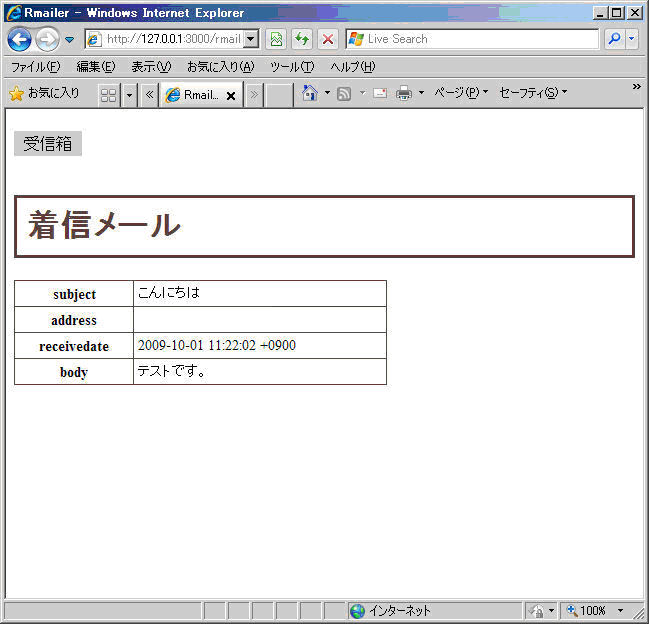The image size is (649, 624).
Task: Stop loading with the red X icon
Action: click(328, 39)
